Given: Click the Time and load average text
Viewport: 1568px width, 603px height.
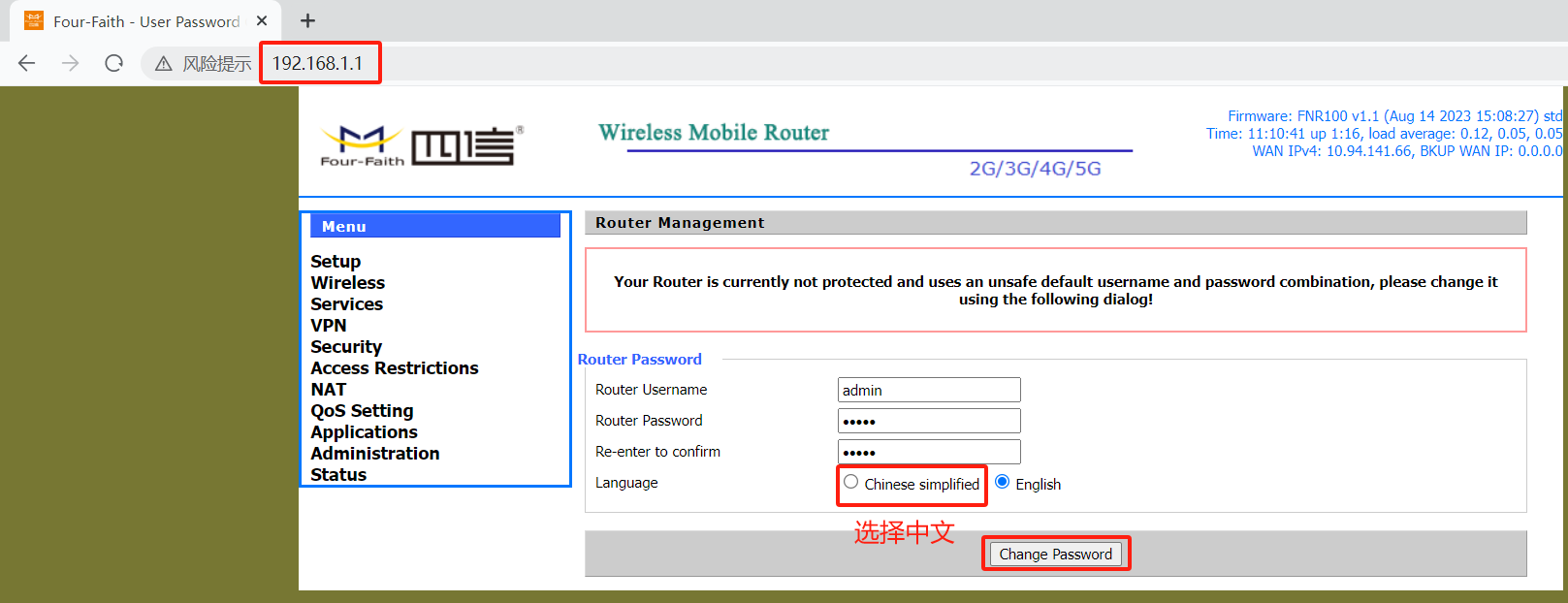Looking at the screenshot, I should click(x=1384, y=134).
